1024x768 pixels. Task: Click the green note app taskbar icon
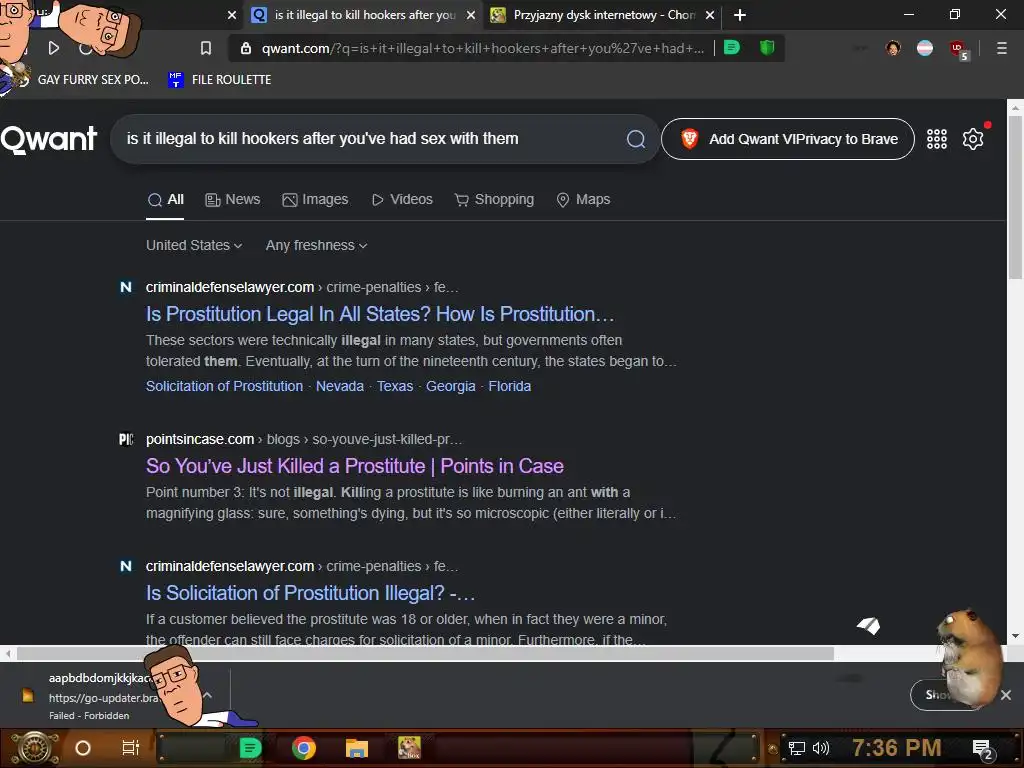click(x=250, y=748)
